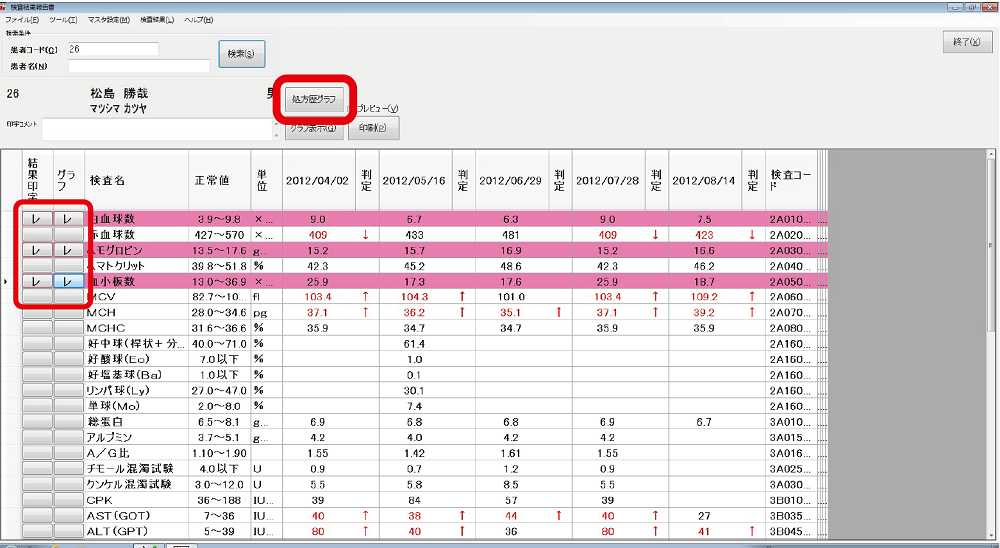
Task: Open the 検査結果(L) menu
Action: (x=157, y=20)
